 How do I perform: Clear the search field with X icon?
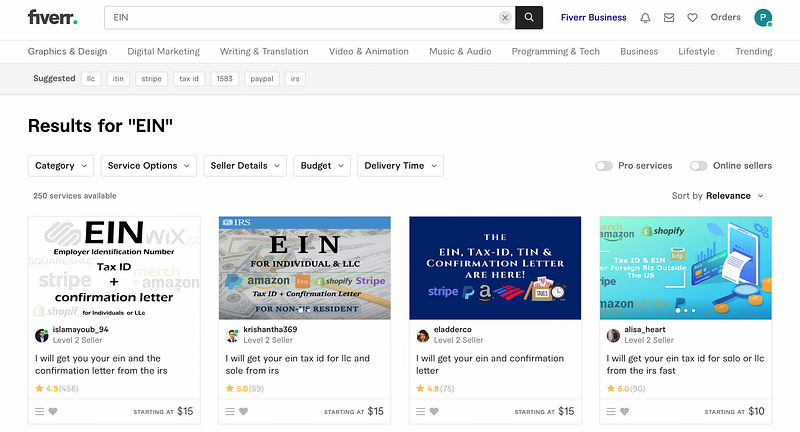click(505, 18)
